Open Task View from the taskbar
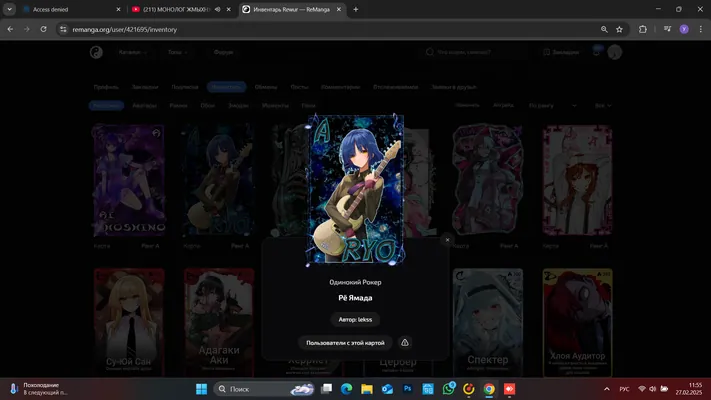This screenshot has height=400, width=711. pos(326,389)
